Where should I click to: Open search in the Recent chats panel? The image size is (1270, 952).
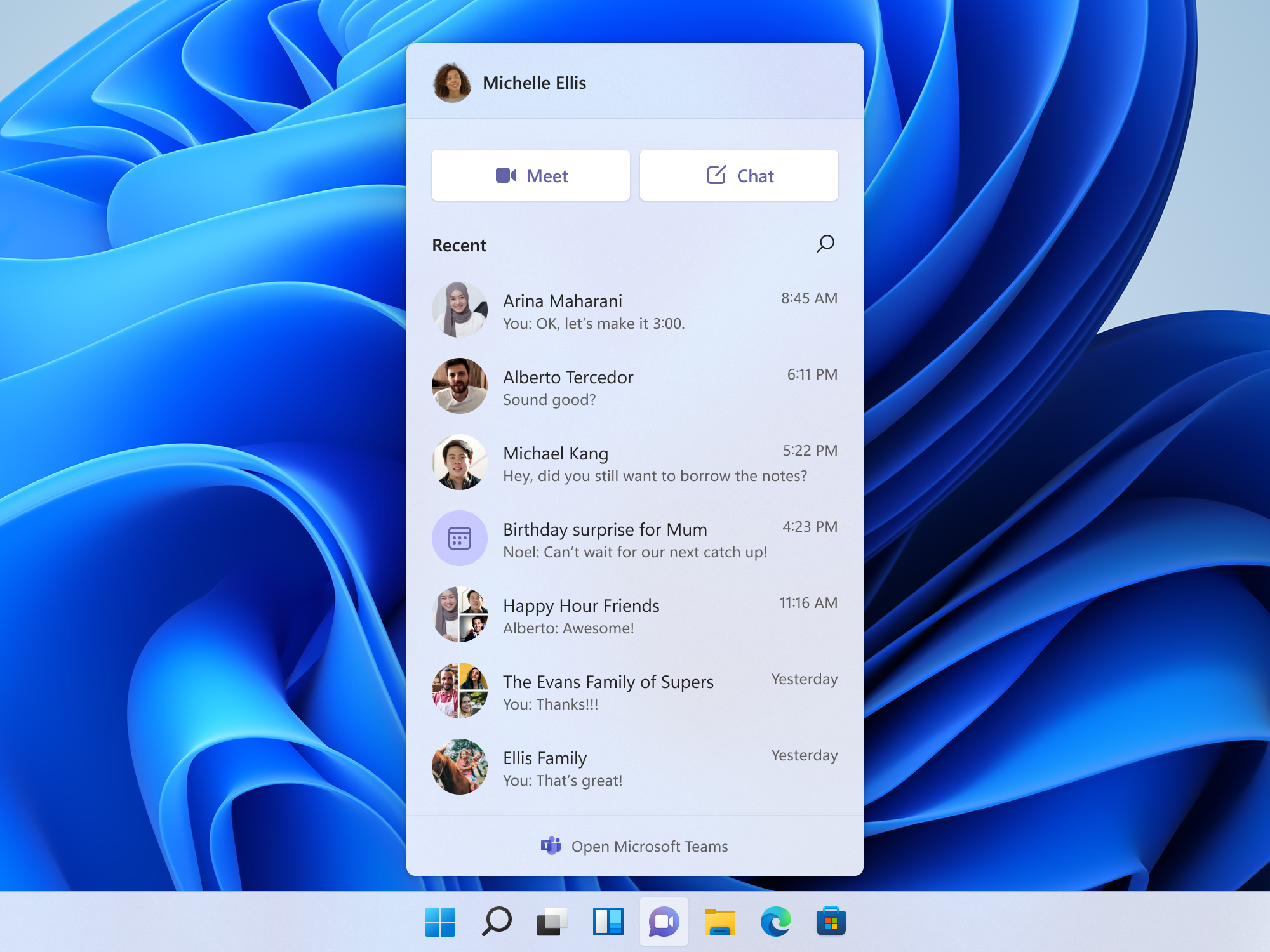[825, 244]
